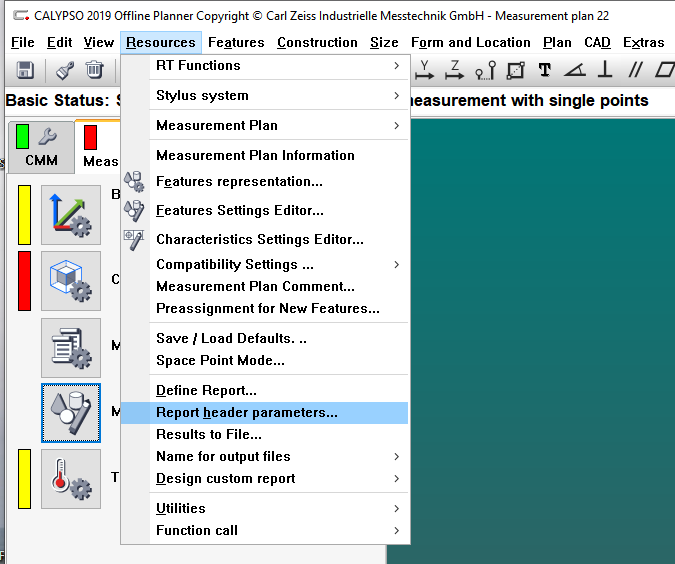Click the angle feature icon in toolbar

[574, 70]
